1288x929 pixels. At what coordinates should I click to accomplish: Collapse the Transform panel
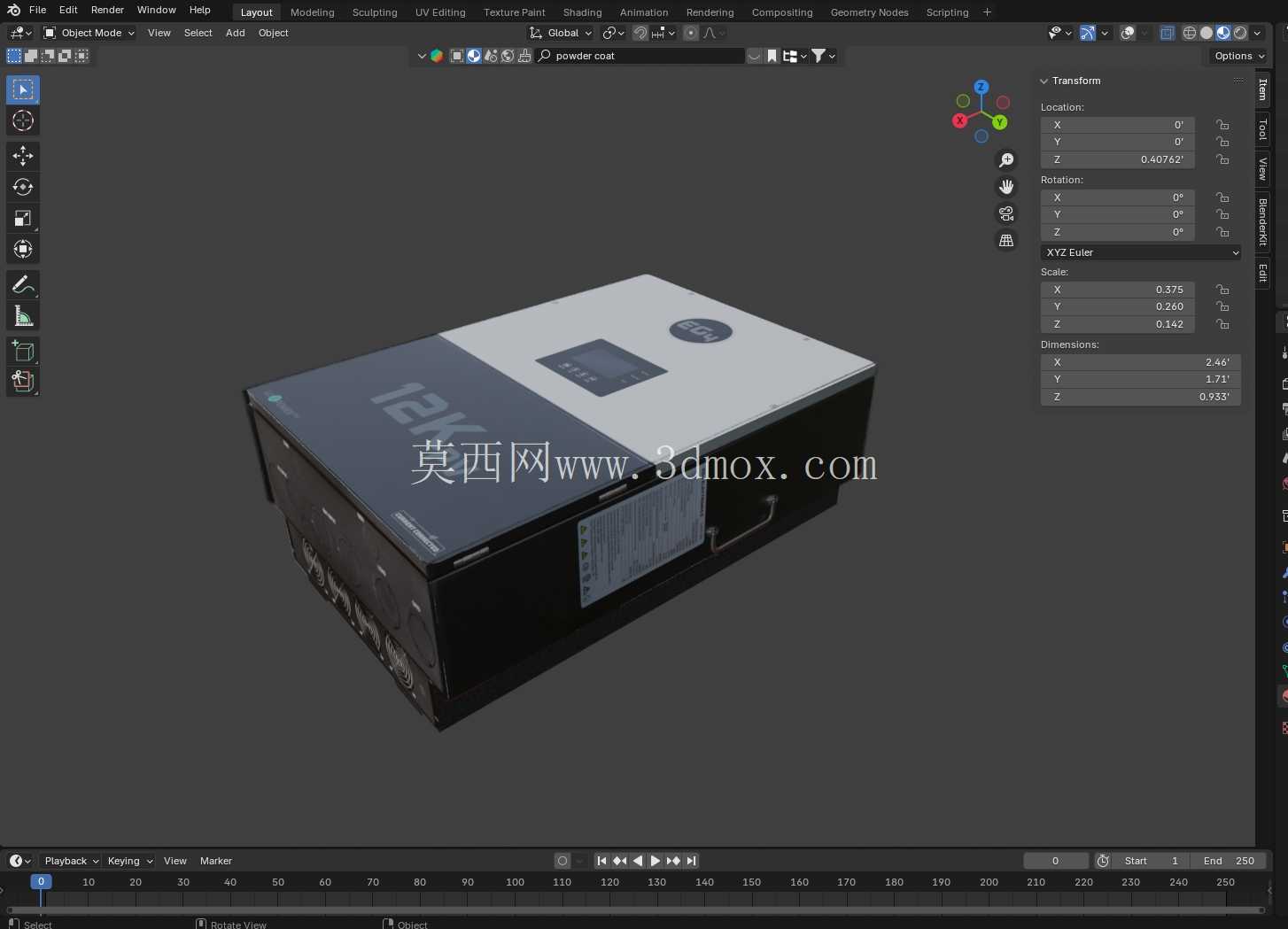(x=1044, y=81)
